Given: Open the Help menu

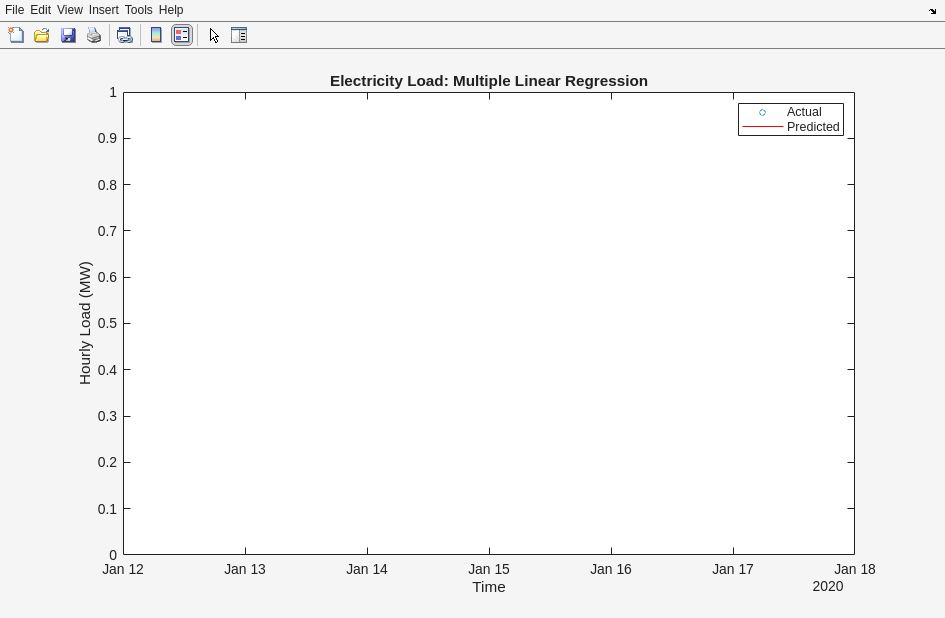Looking at the screenshot, I should (171, 10).
